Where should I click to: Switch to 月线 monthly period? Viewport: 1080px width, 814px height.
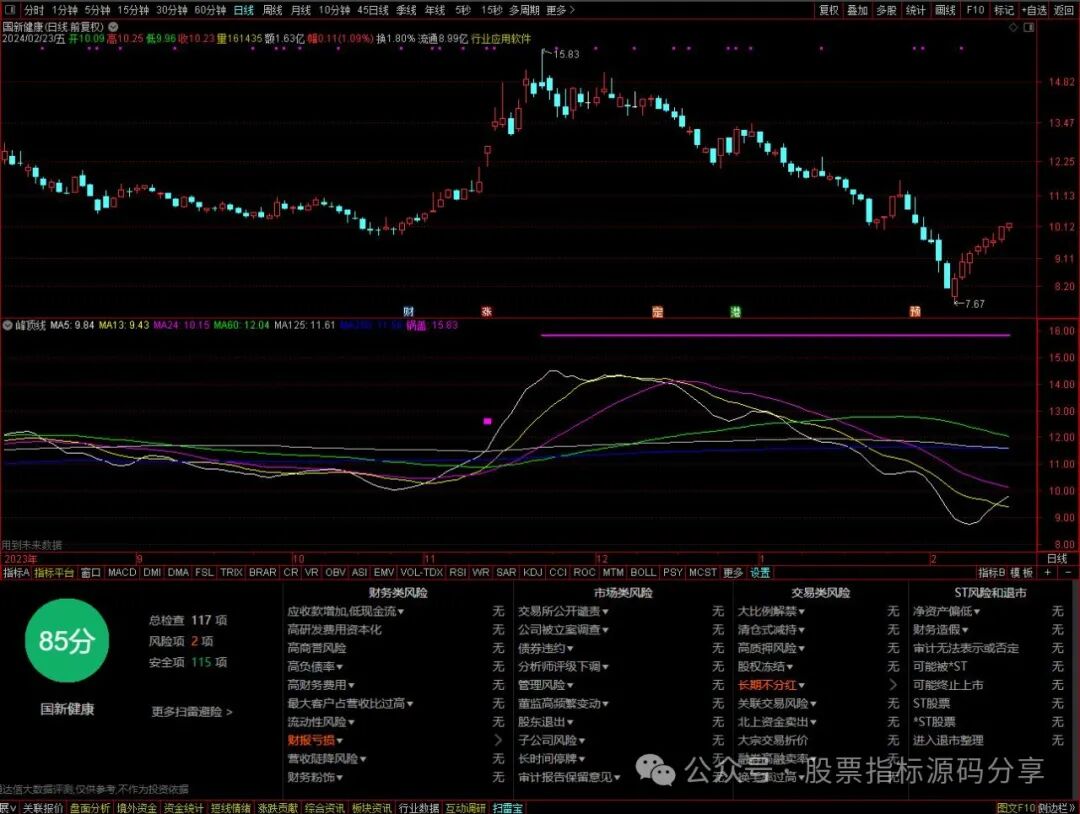coord(301,10)
